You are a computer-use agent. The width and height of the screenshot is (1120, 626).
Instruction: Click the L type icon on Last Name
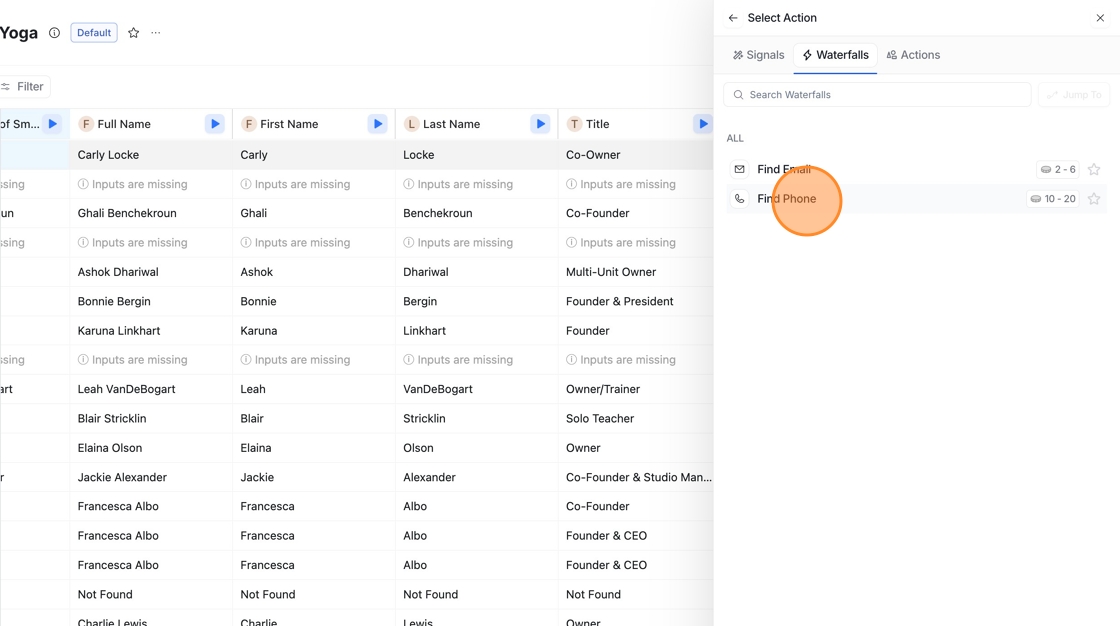pos(411,124)
